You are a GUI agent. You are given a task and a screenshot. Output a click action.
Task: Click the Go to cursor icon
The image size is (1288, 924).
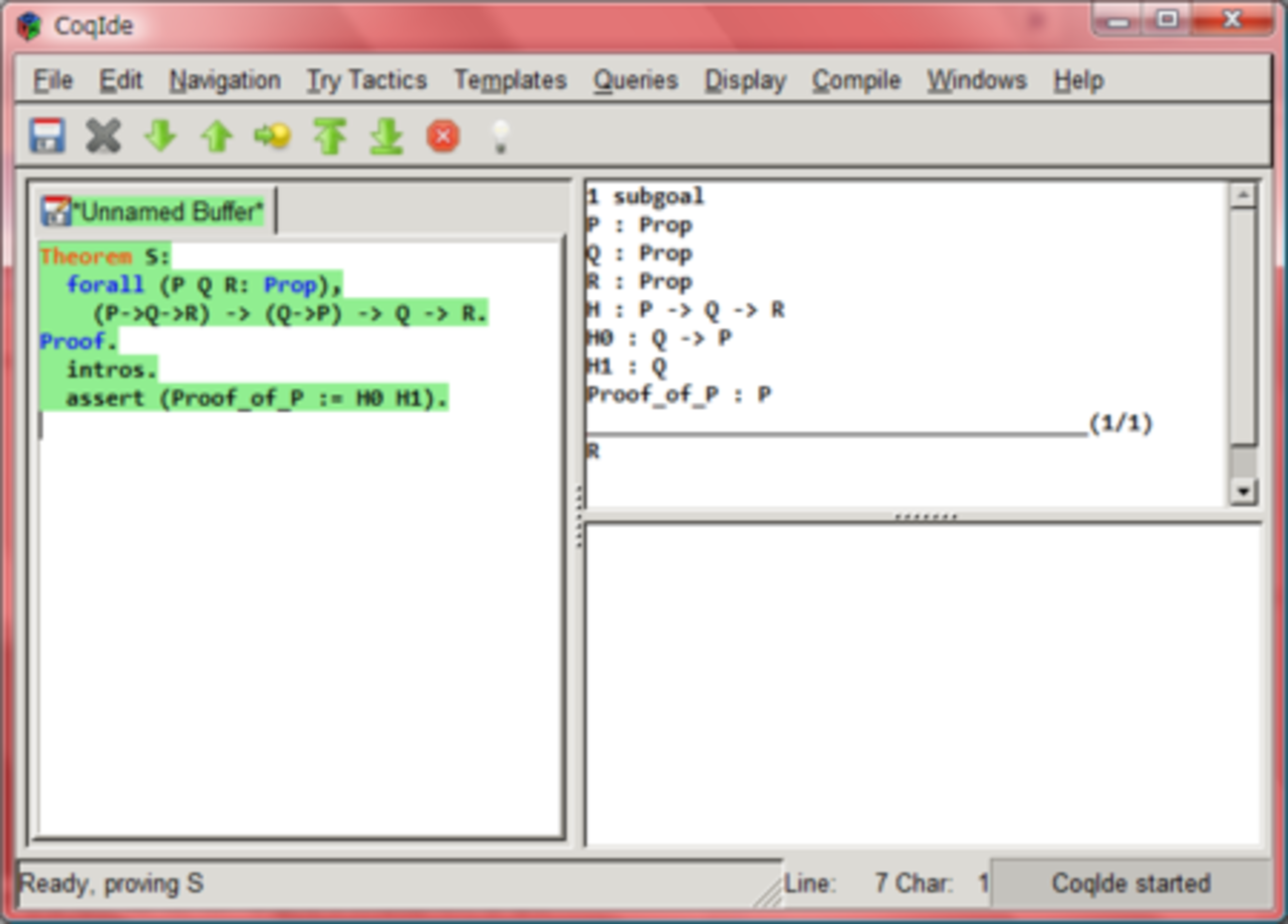pyautogui.click(x=272, y=136)
